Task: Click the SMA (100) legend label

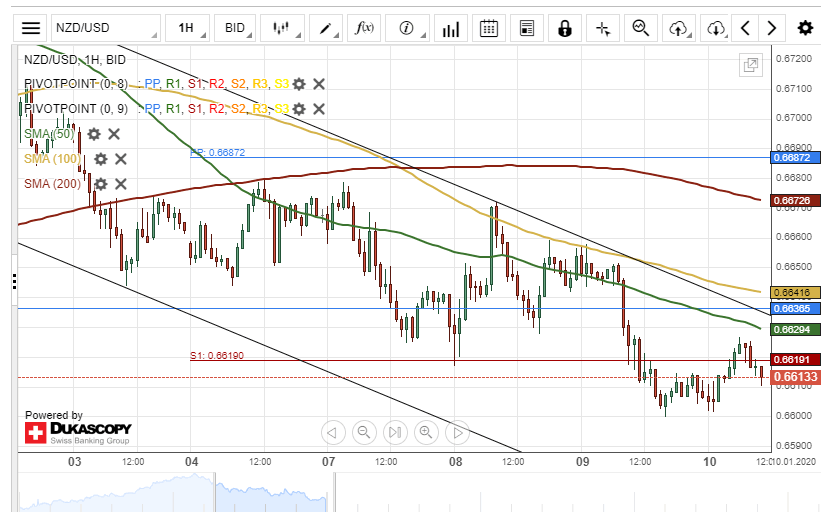Action: click(52, 159)
